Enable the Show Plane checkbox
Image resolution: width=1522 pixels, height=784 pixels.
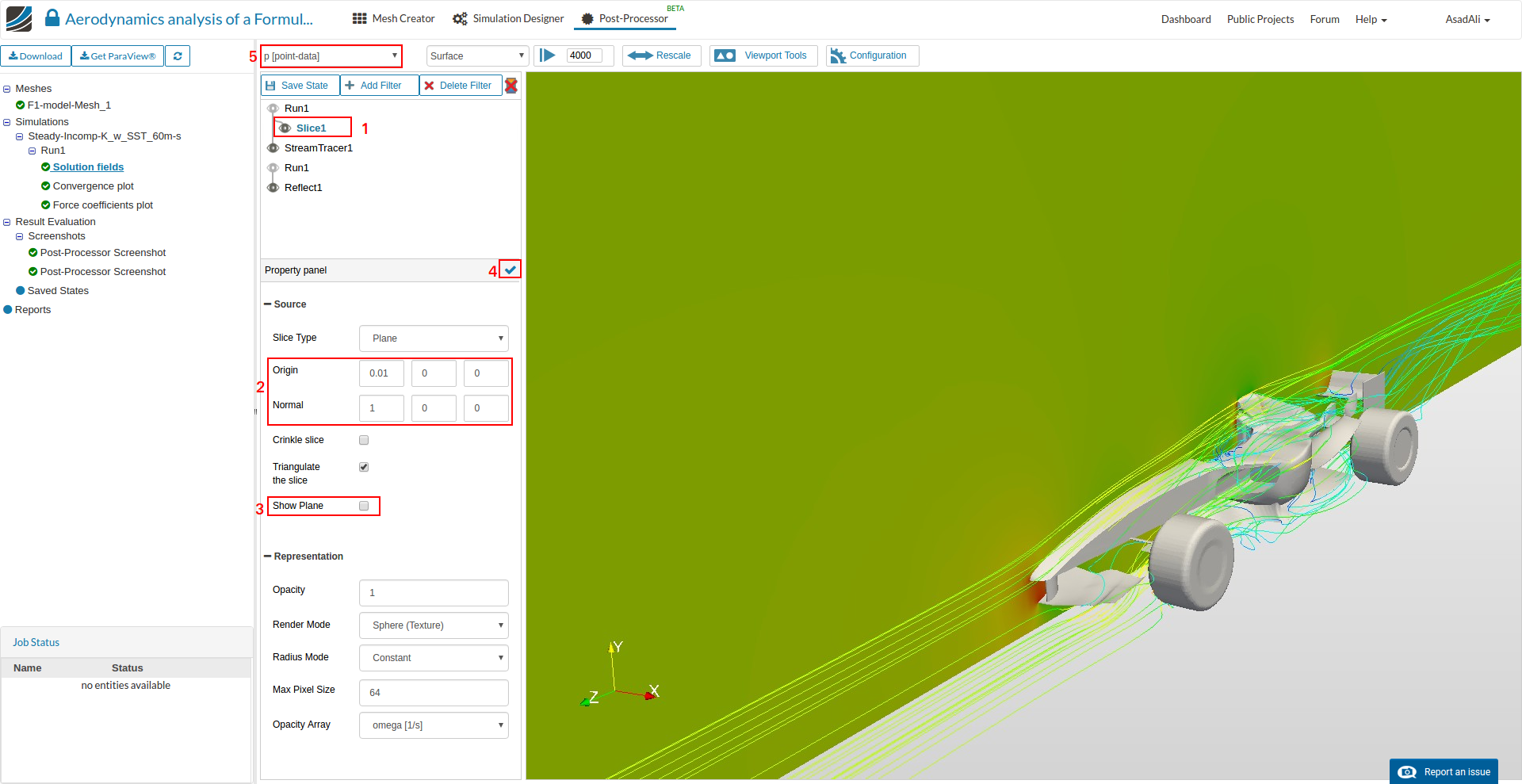pyautogui.click(x=364, y=506)
